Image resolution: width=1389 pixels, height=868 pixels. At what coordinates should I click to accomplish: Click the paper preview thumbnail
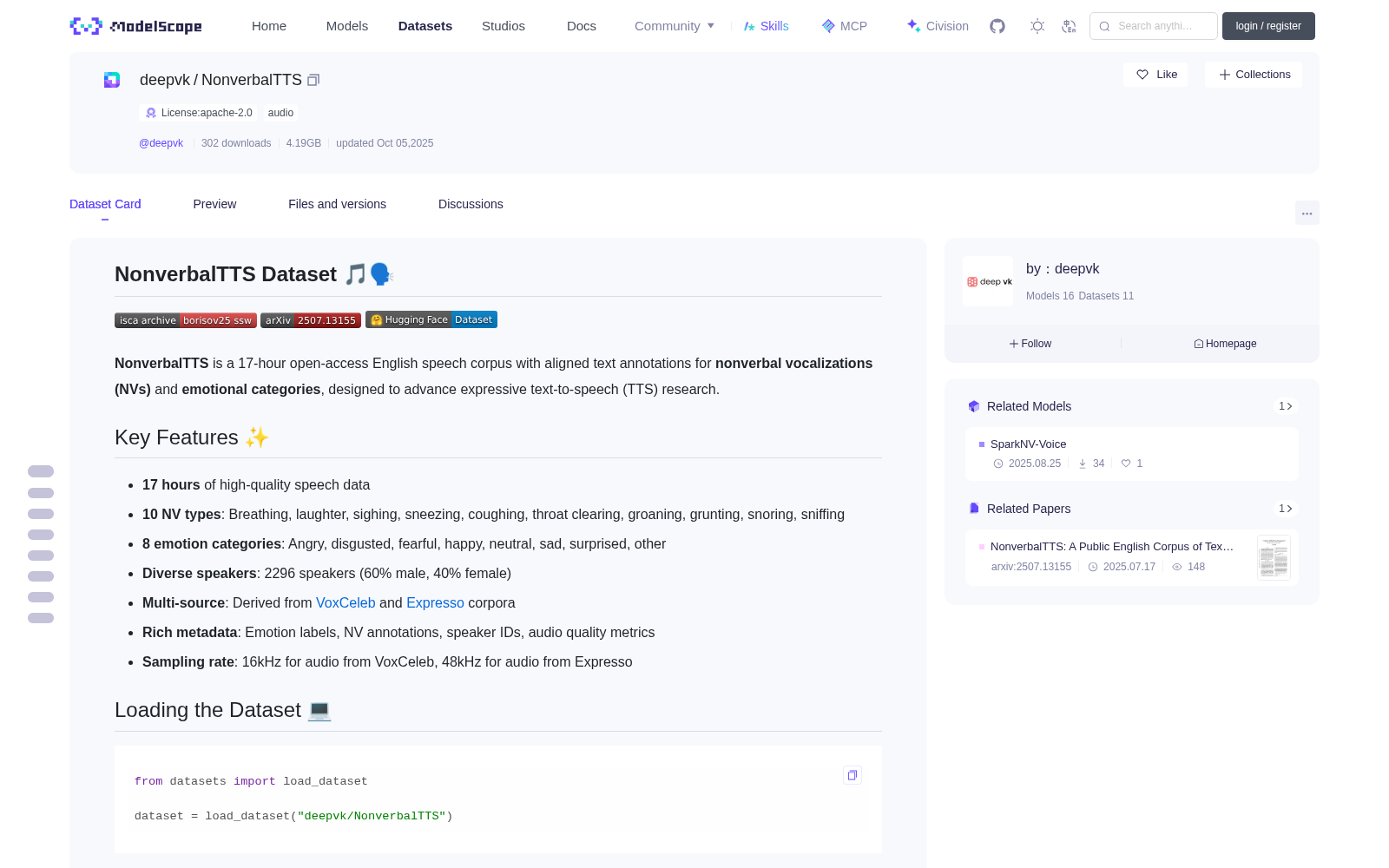pos(1274,557)
